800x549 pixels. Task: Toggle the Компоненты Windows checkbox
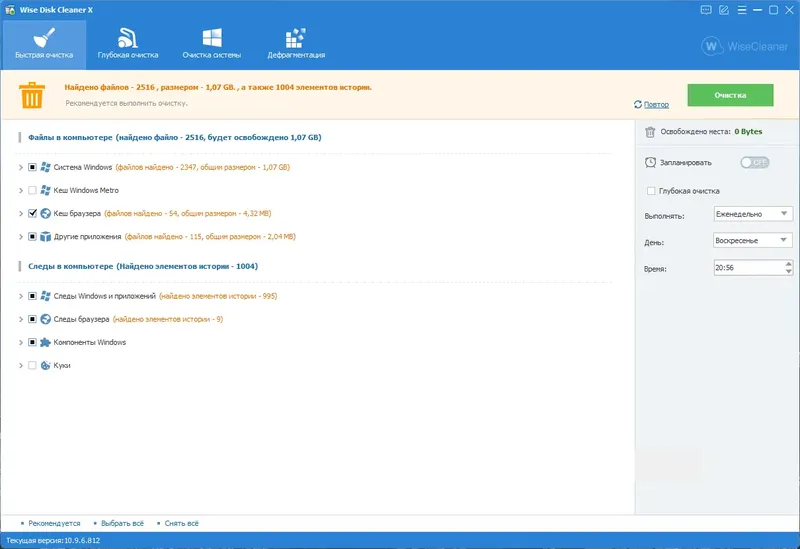(x=32, y=342)
